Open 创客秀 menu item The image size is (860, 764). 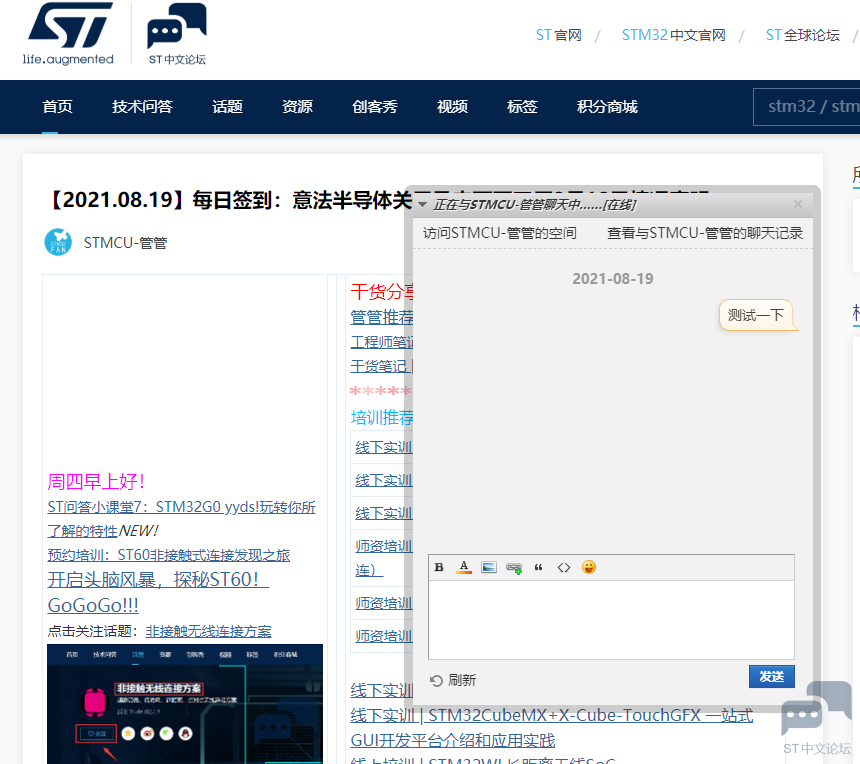click(x=375, y=106)
